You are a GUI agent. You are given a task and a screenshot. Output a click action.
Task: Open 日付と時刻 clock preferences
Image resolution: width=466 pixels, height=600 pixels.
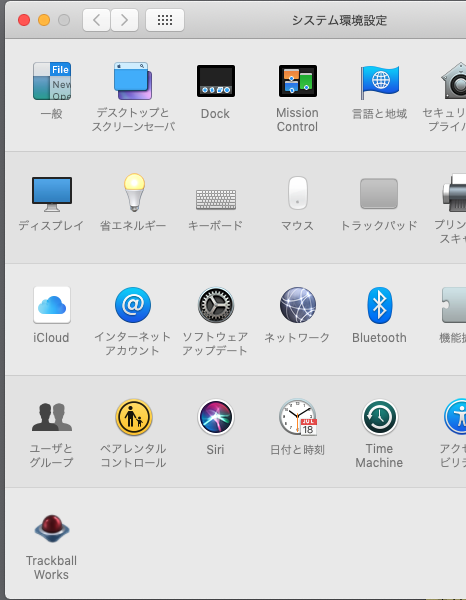coord(298,417)
